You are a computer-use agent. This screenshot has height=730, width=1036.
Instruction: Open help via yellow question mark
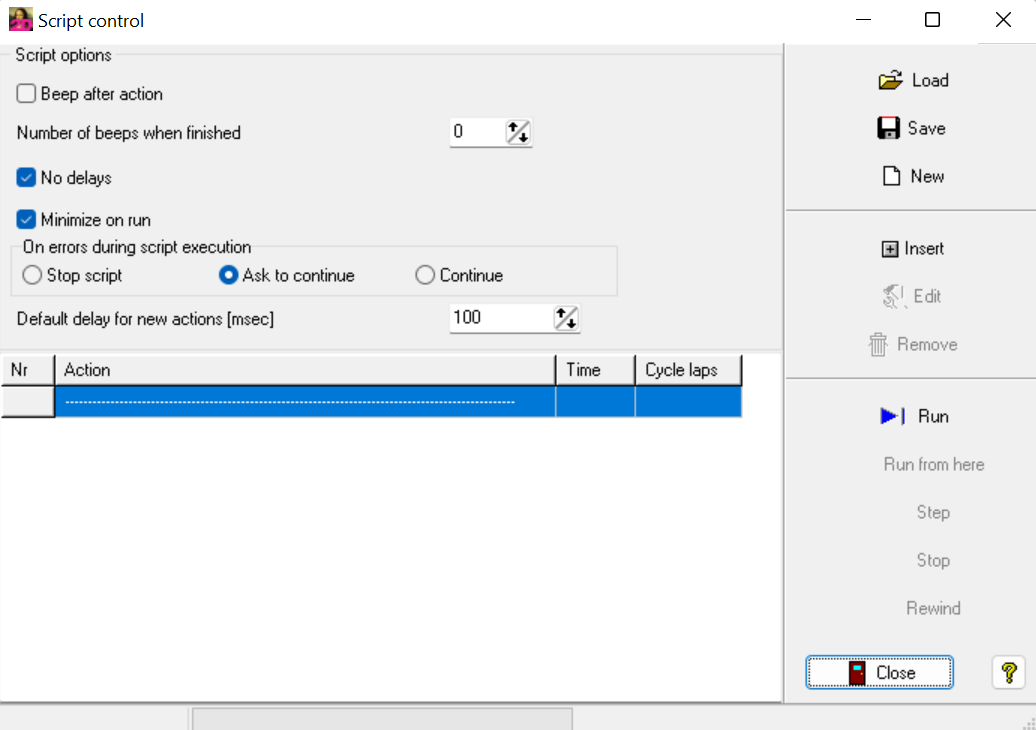pyautogui.click(x=1009, y=673)
